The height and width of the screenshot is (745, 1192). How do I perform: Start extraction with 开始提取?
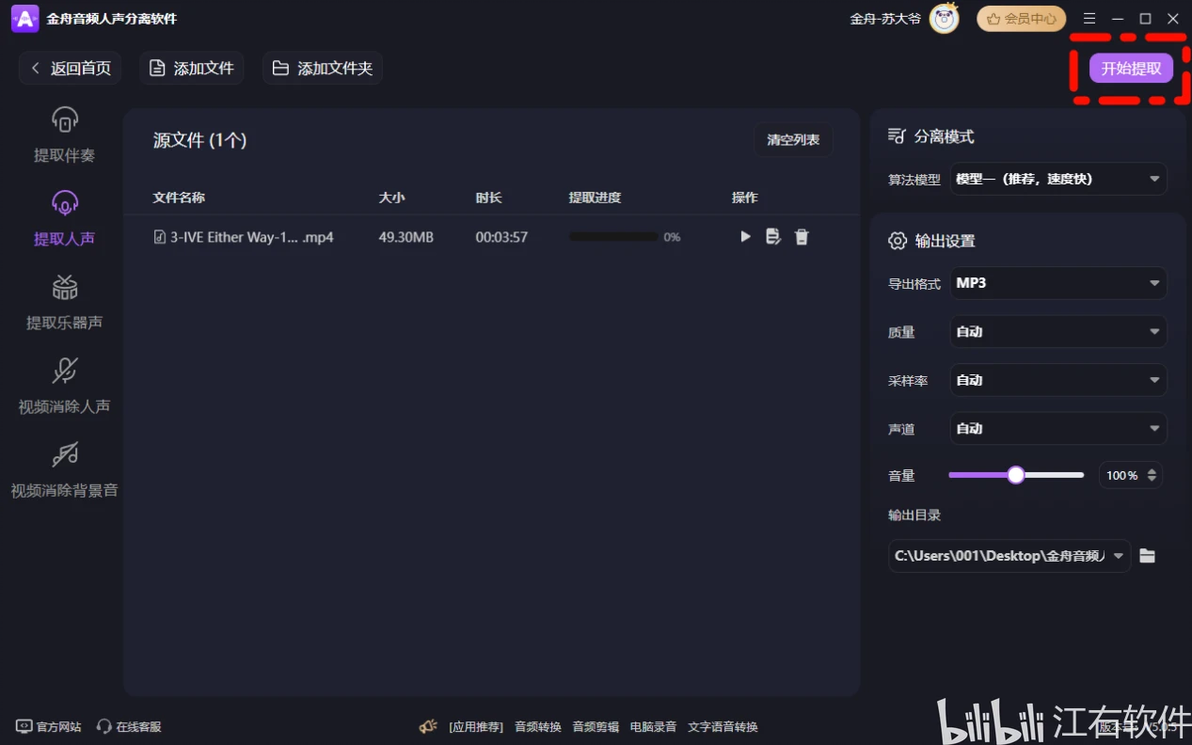point(1130,68)
